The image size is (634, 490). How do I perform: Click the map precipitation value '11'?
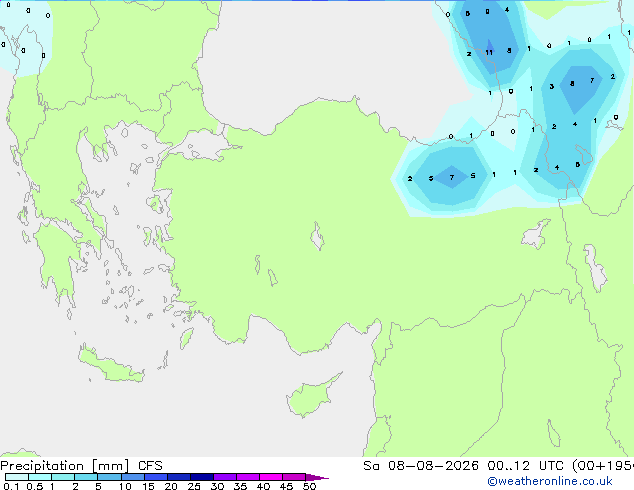click(489, 53)
